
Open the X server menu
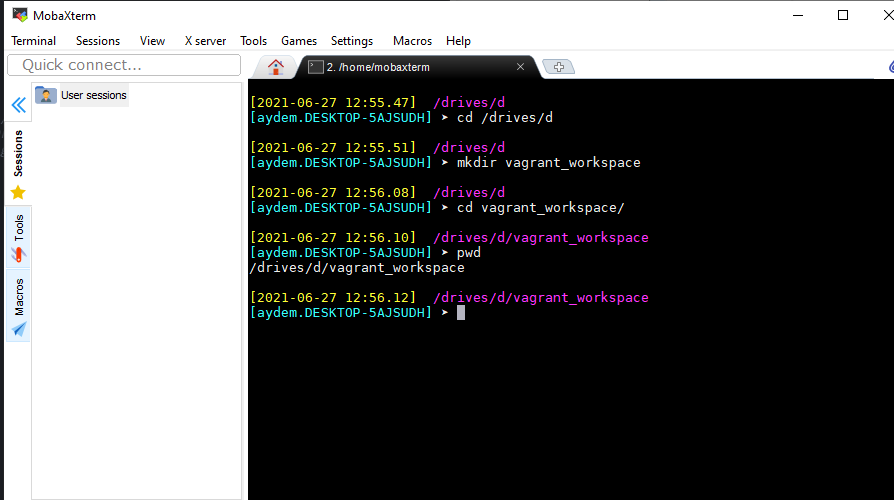pos(205,41)
